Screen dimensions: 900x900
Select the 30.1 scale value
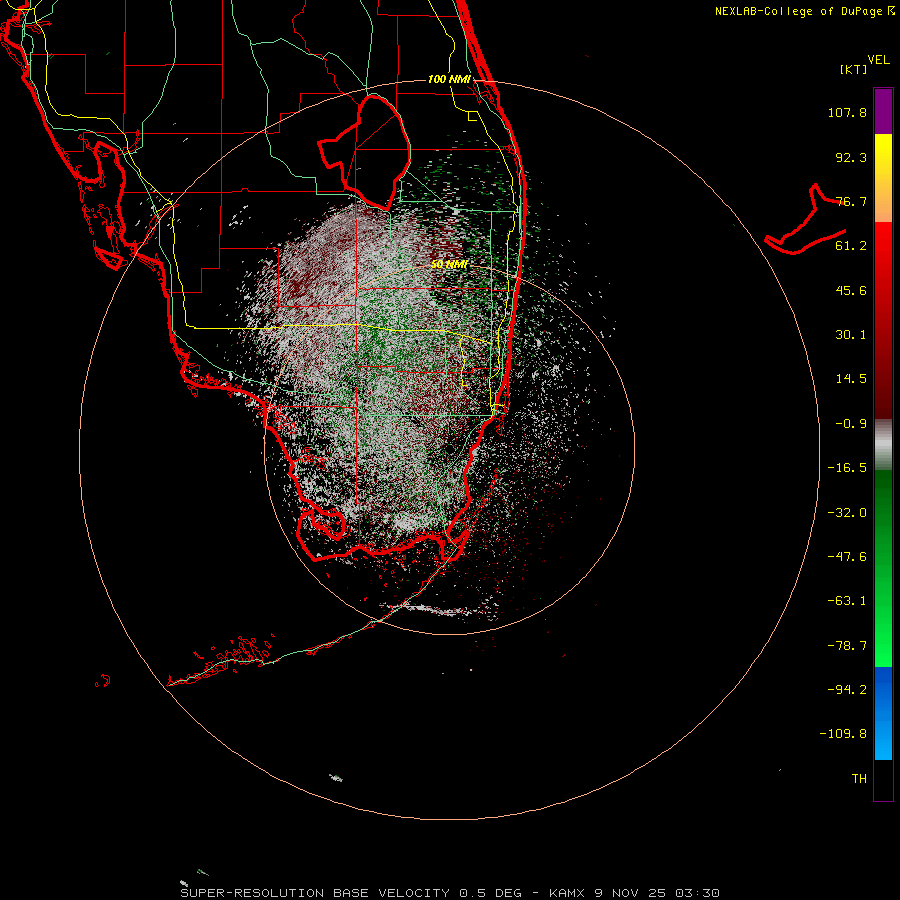click(851, 335)
